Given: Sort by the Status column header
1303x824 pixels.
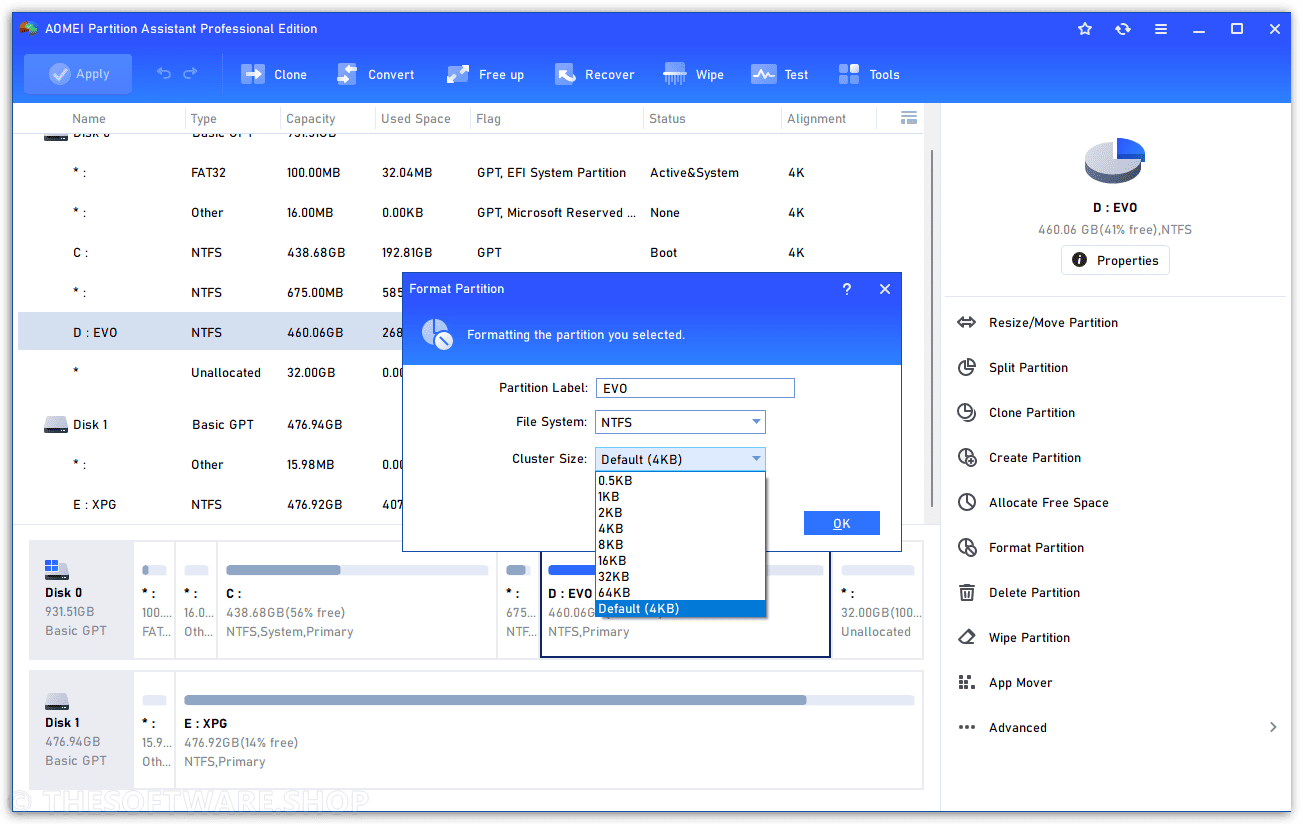Looking at the screenshot, I should pyautogui.click(x=667, y=118).
